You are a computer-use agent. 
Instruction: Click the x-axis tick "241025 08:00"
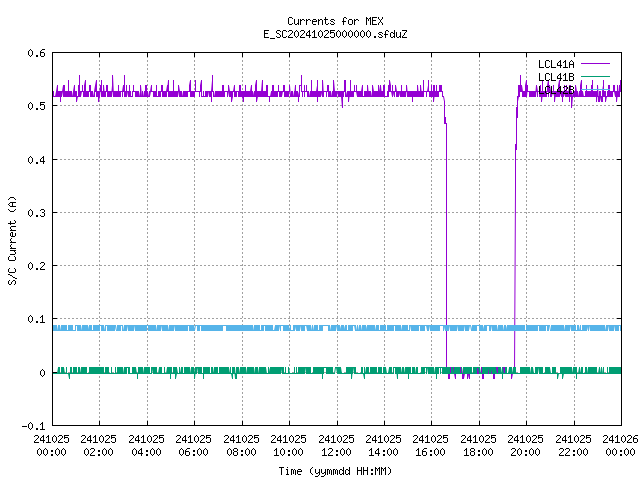pos(241,446)
